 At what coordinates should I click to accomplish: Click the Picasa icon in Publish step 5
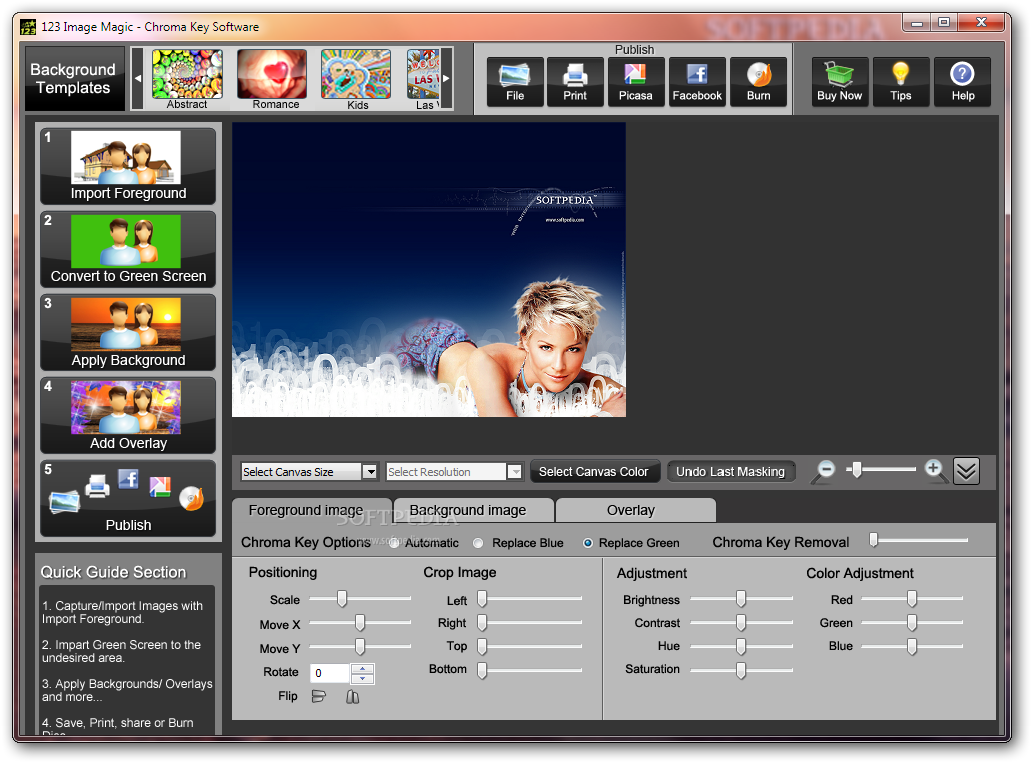click(x=160, y=486)
